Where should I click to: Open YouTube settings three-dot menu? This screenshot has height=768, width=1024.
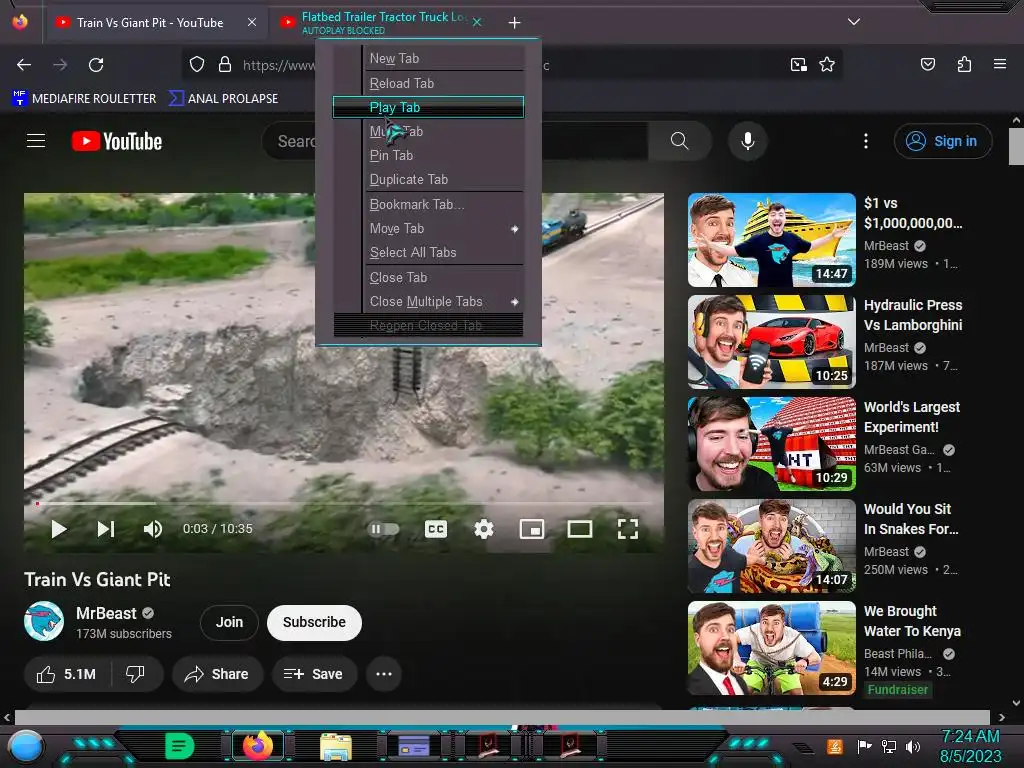(866, 141)
